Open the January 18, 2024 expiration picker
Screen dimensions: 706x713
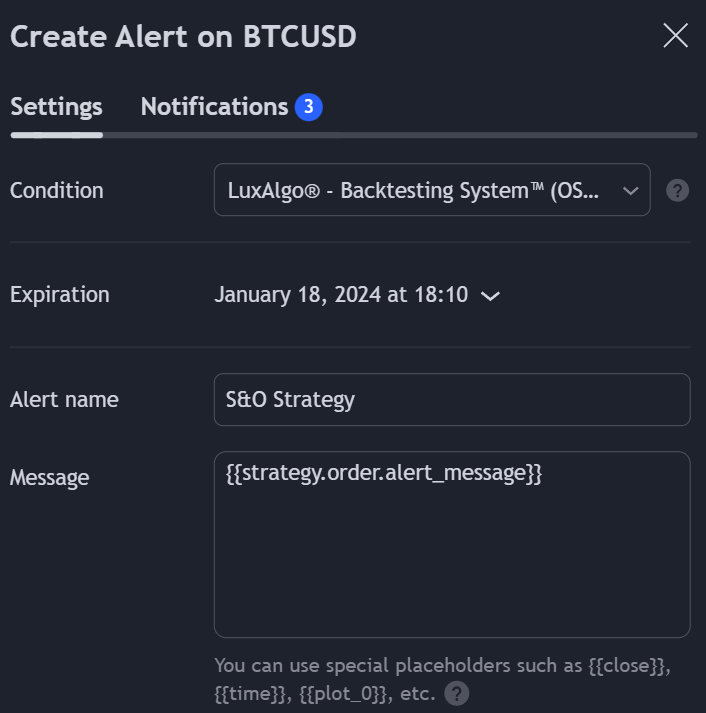tap(357, 295)
